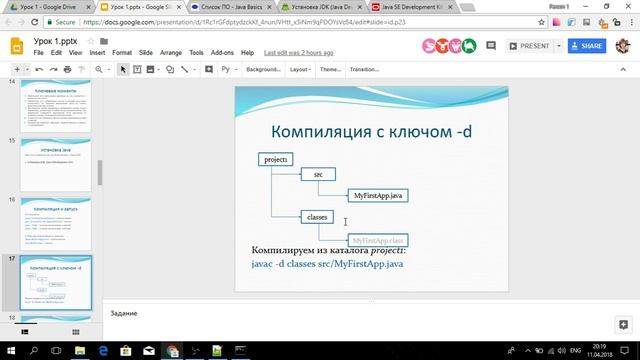Add a comment from the toolbar
Viewport: 640px width, 360px height.
(209, 69)
